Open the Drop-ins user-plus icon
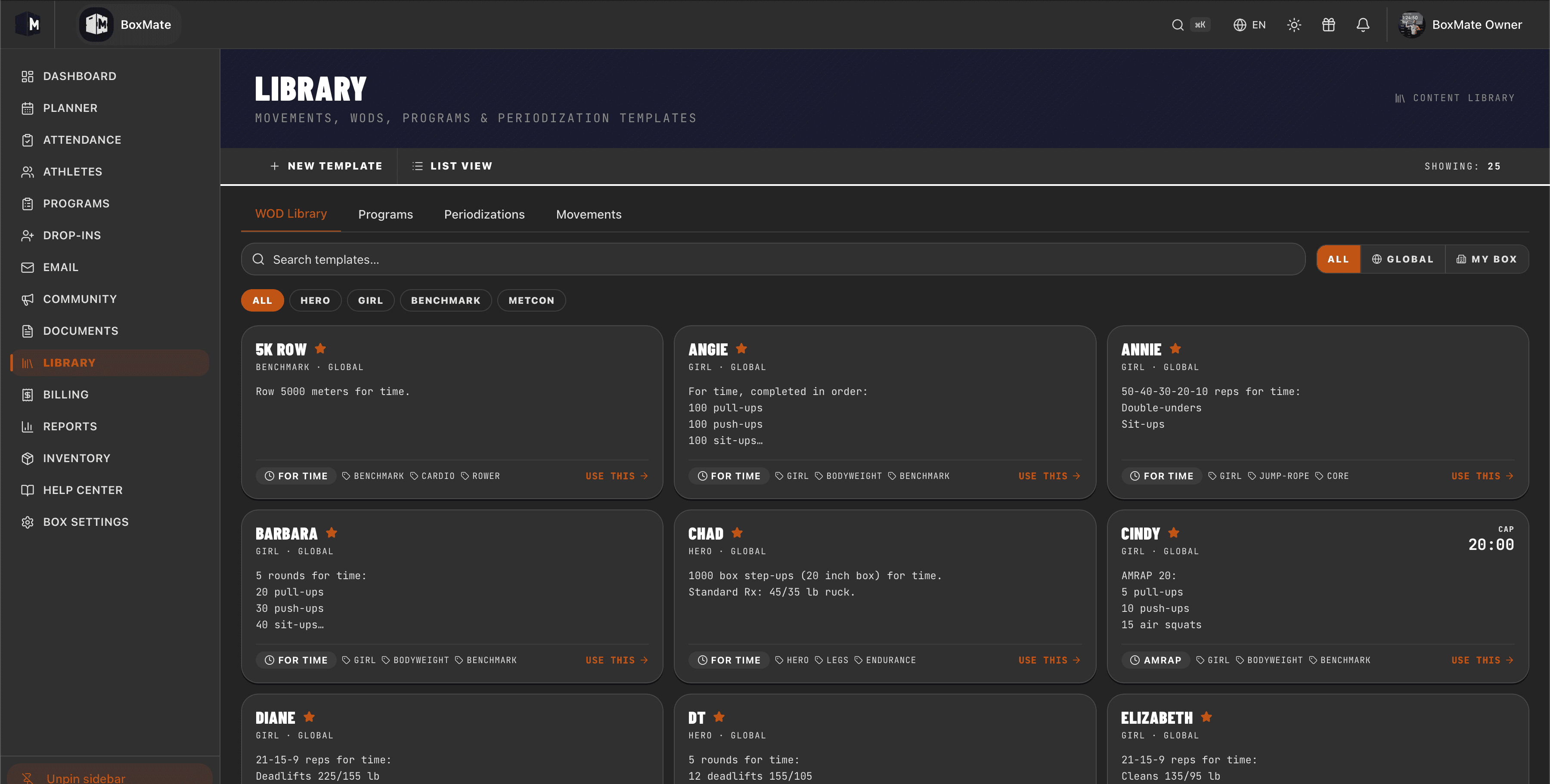1550x784 pixels. tap(27, 236)
